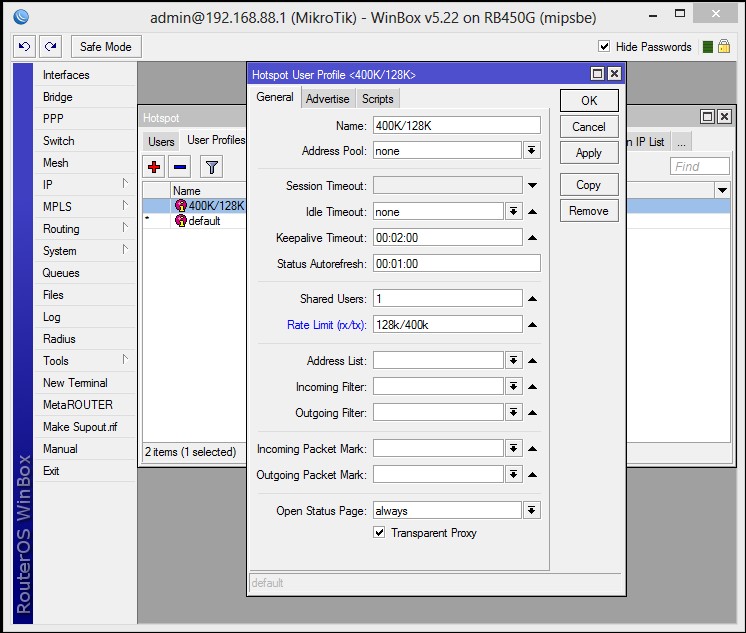
Task: Open the funnel filter icon in Hotspot window
Action: point(211,167)
